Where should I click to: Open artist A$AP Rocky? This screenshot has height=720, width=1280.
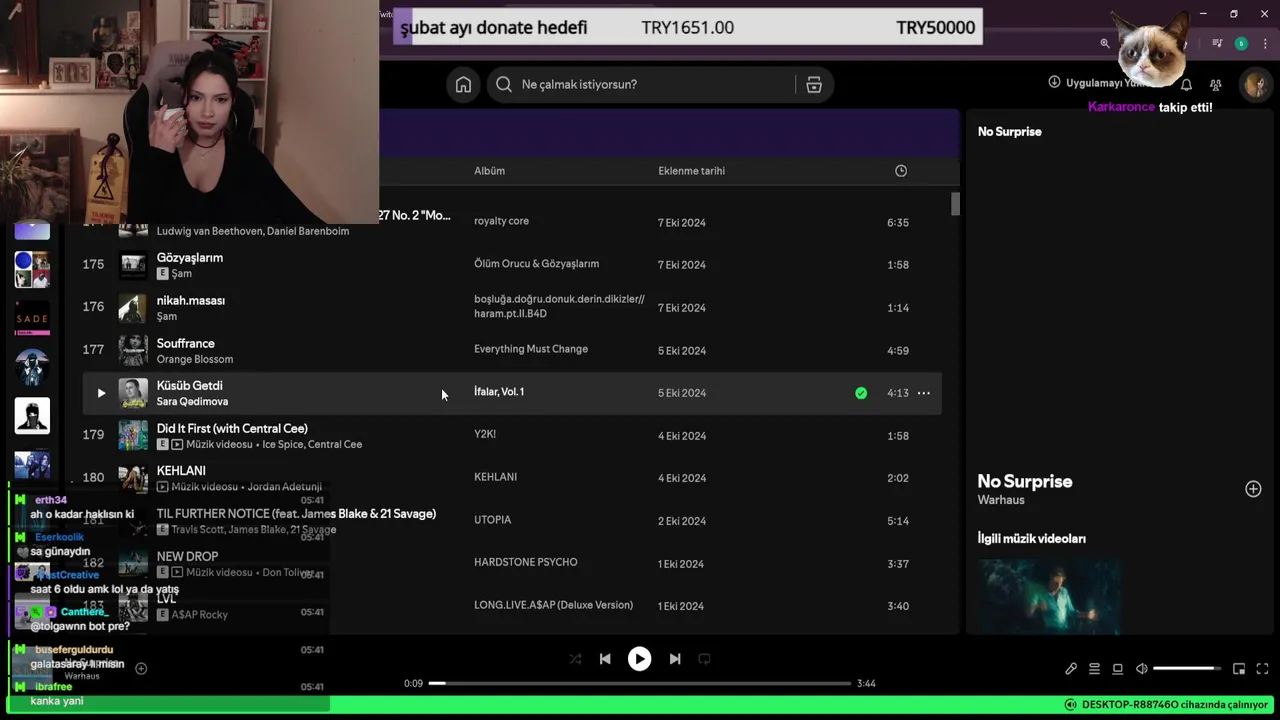(200, 614)
